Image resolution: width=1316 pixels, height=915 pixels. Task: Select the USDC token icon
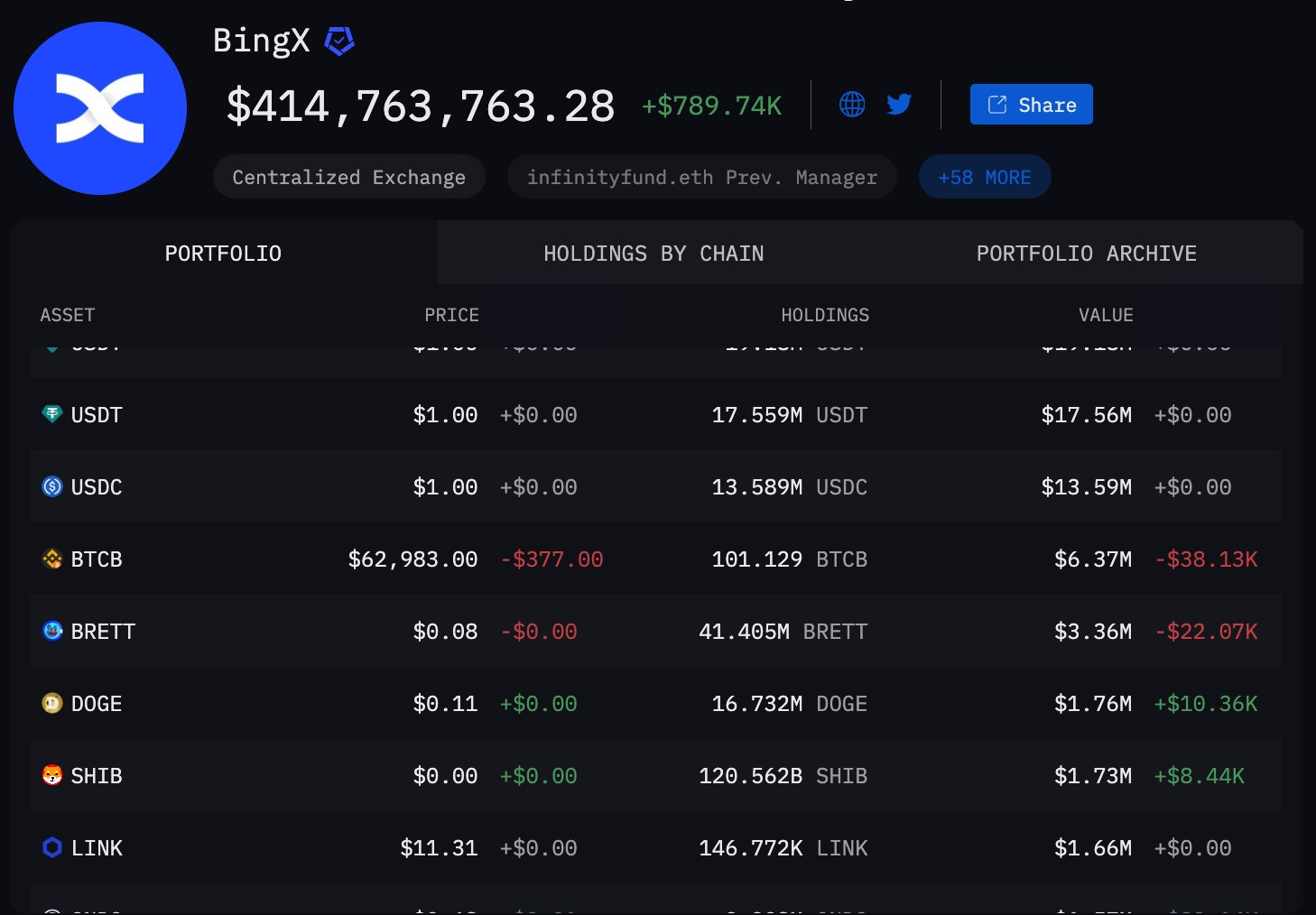pos(51,486)
